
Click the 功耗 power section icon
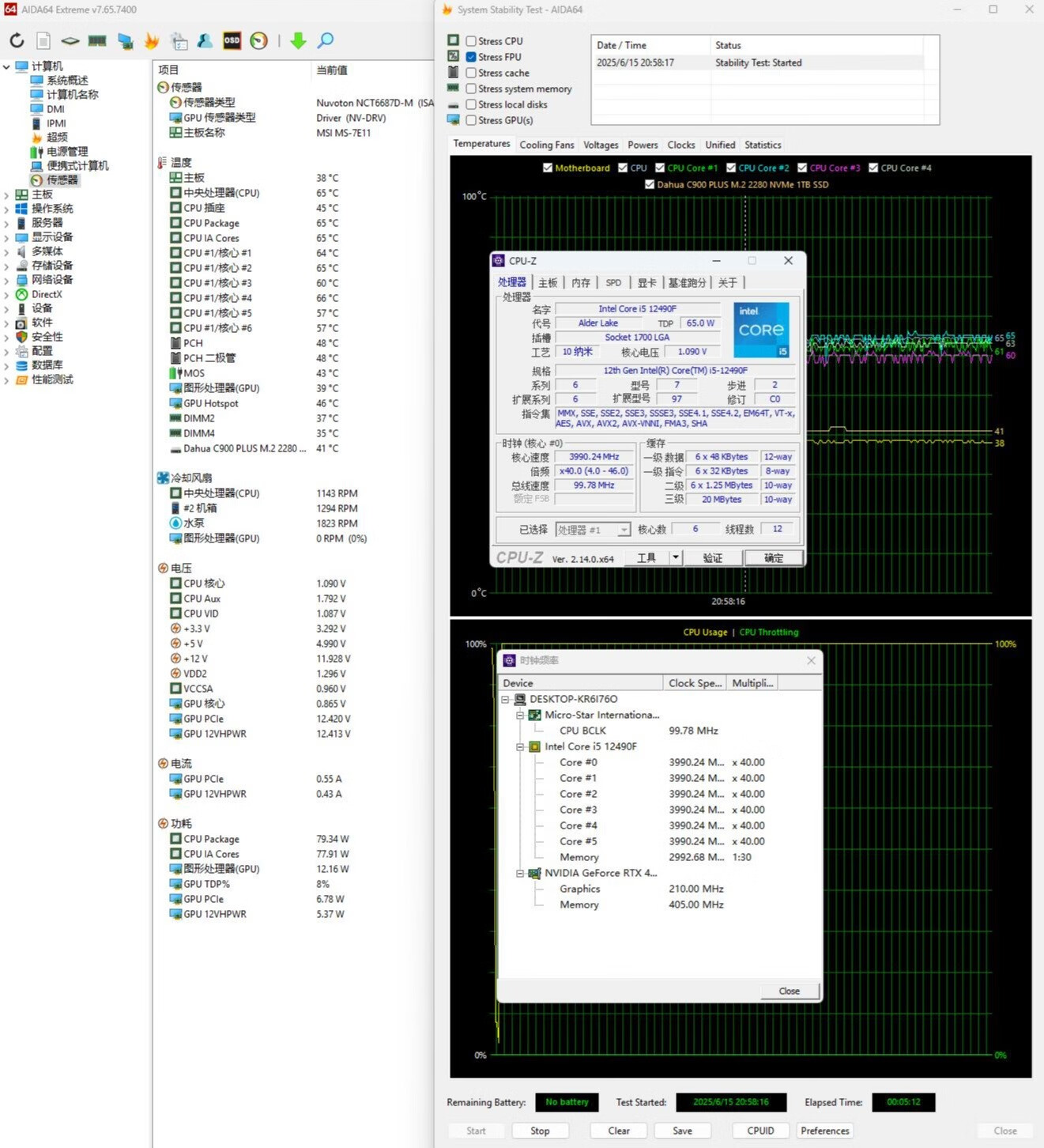(x=163, y=824)
